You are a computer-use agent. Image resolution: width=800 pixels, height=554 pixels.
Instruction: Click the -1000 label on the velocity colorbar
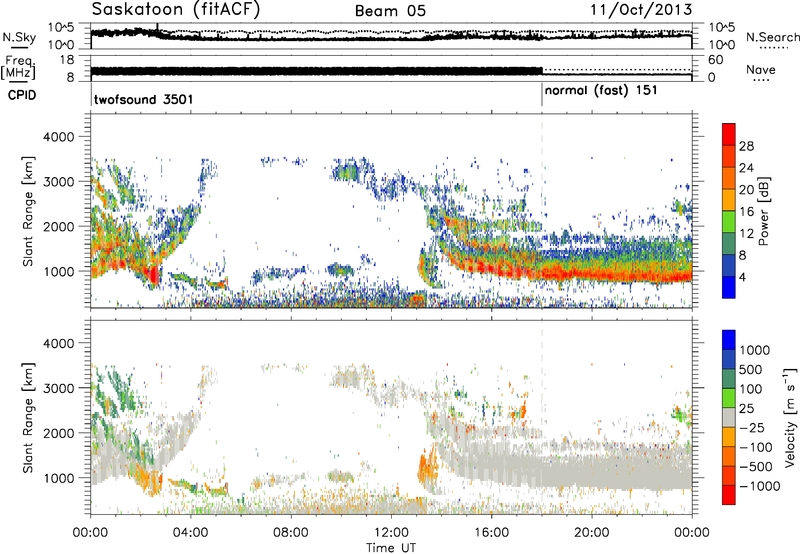pyautogui.click(x=760, y=486)
